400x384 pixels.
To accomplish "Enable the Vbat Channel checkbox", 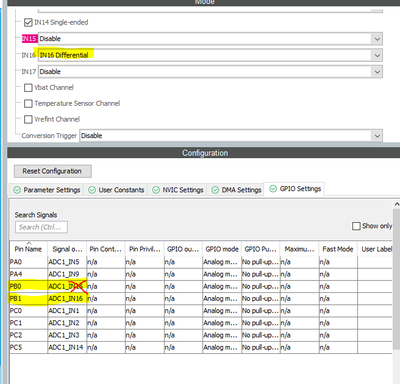I will (28, 88).
